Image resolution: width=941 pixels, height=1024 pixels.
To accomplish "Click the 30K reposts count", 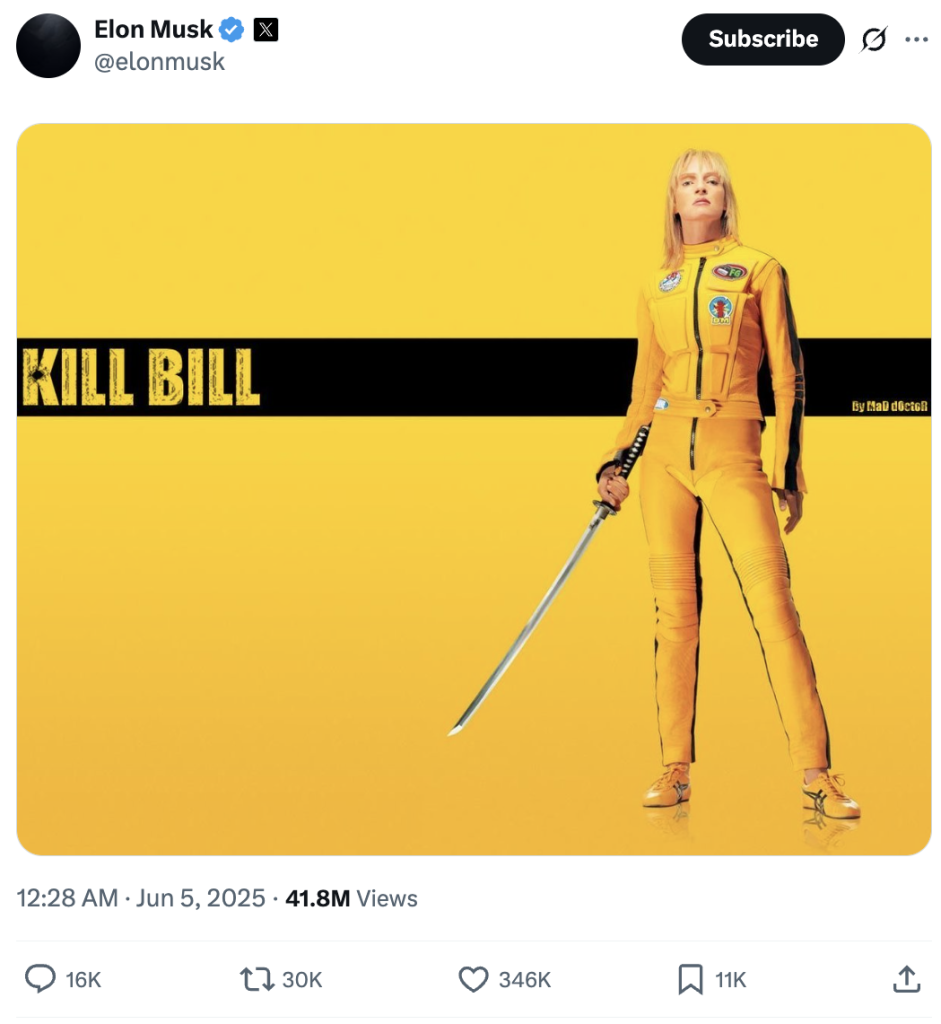I will [301, 980].
